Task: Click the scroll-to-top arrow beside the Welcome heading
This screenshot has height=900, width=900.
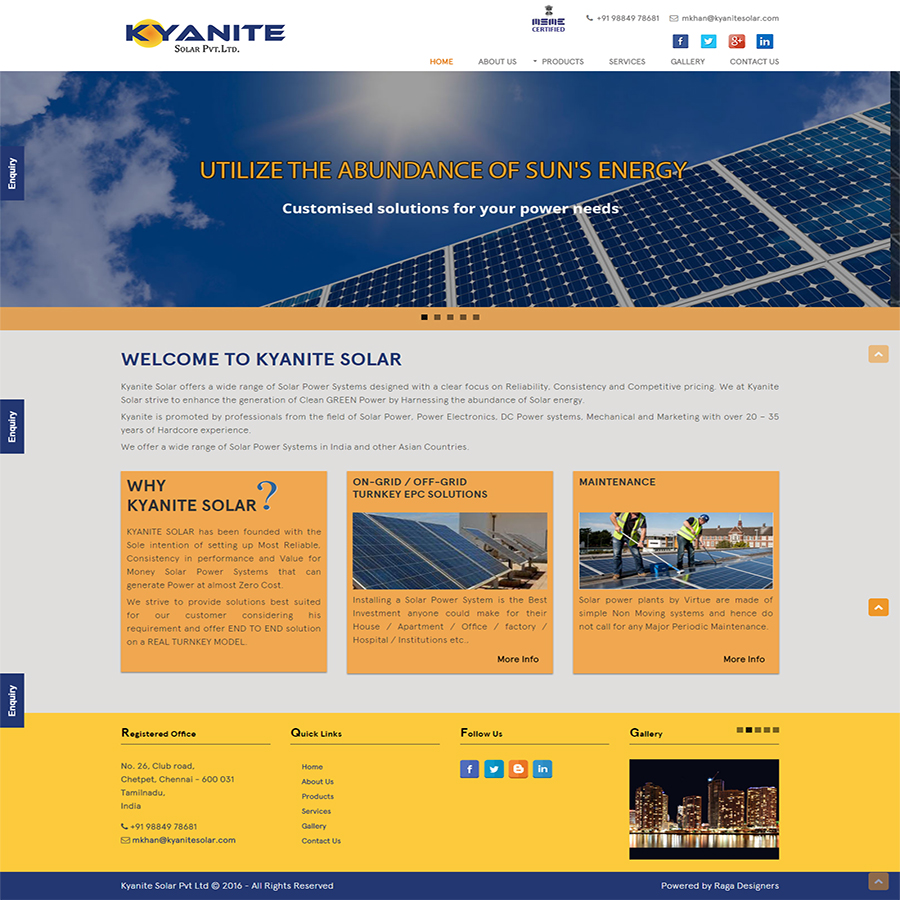Action: tap(878, 354)
